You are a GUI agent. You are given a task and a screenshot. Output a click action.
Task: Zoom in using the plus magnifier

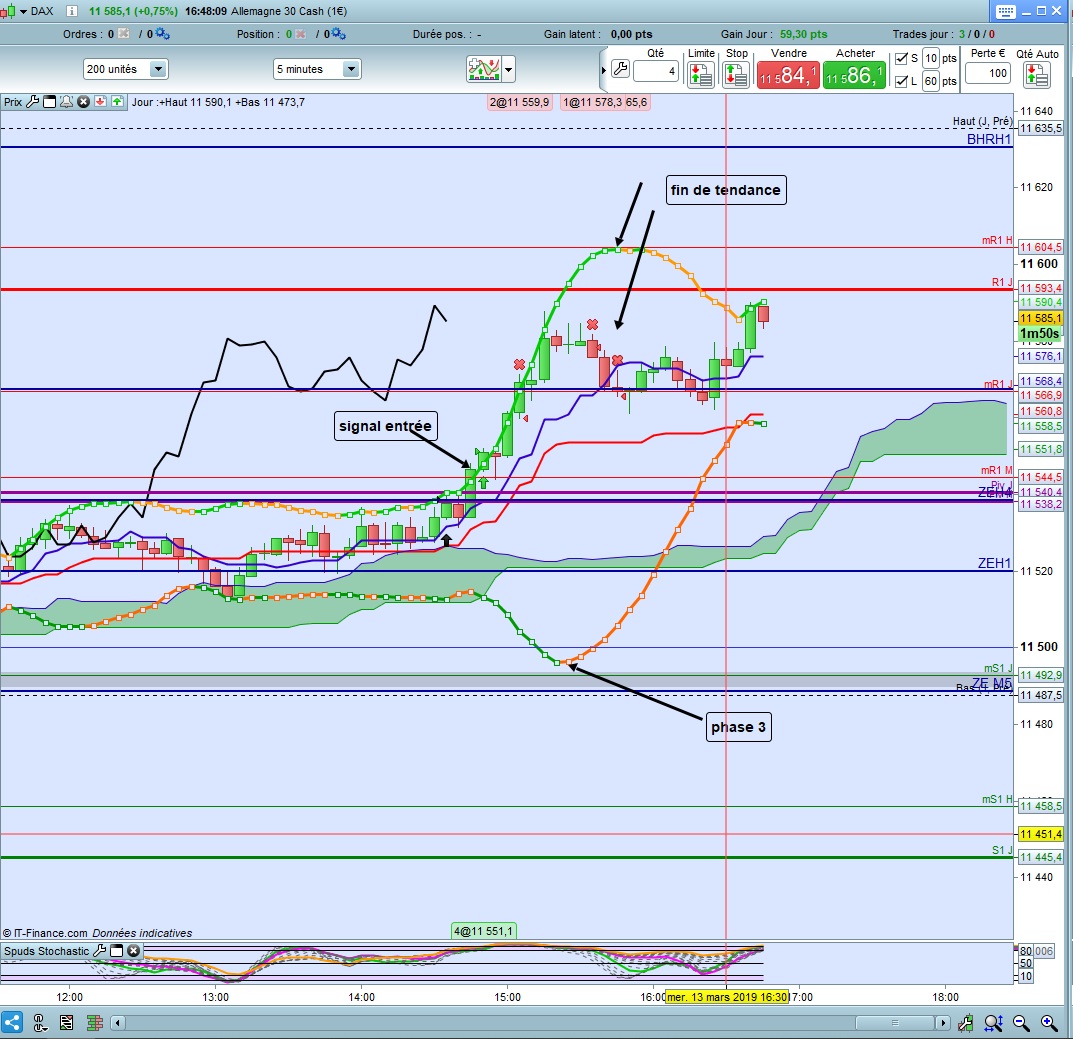point(1049,1023)
